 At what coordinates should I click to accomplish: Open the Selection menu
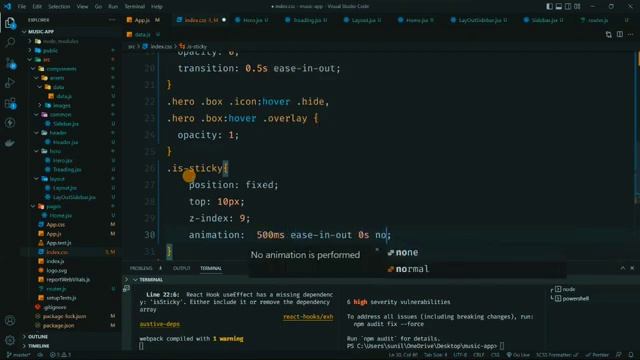59,7
